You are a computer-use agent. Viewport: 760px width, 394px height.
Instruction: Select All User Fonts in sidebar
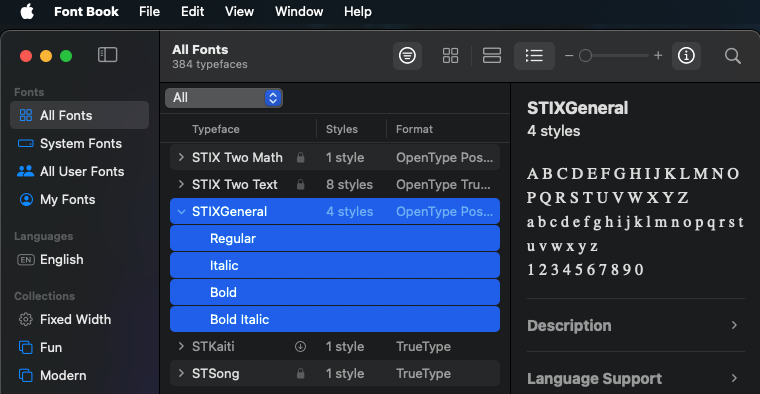pyautogui.click(x=79, y=172)
